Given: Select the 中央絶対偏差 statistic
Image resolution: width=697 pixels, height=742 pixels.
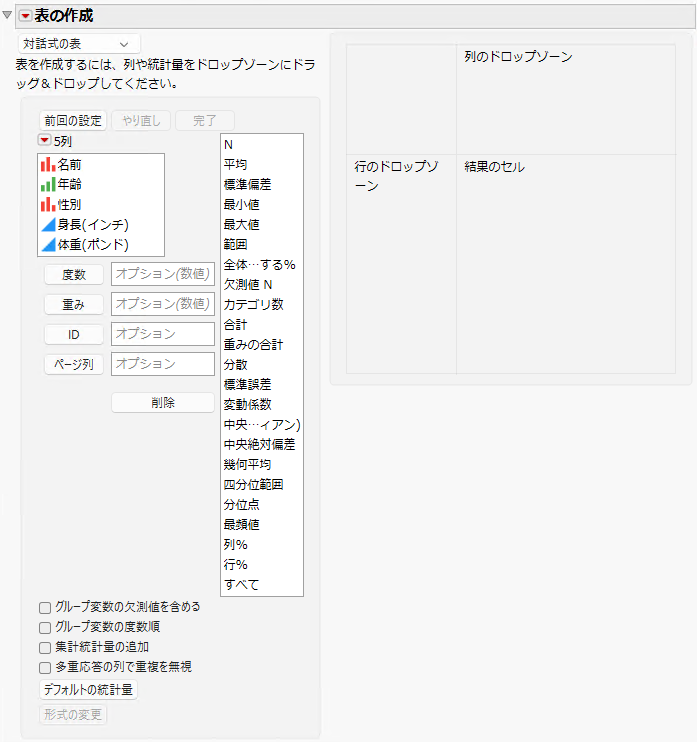Looking at the screenshot, I should [262, 445].
